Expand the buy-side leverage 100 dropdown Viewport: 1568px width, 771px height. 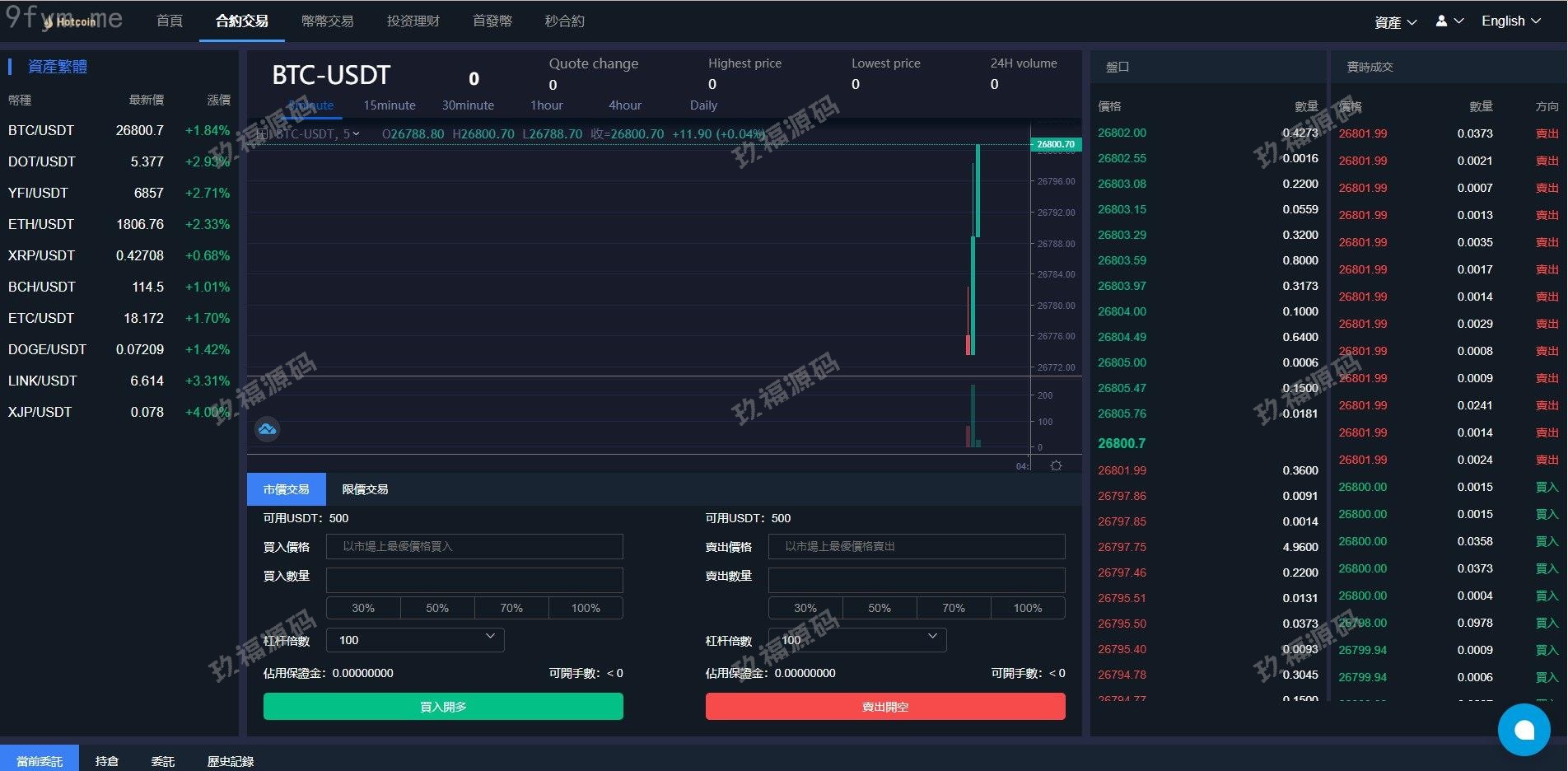[x=415, y=640]
